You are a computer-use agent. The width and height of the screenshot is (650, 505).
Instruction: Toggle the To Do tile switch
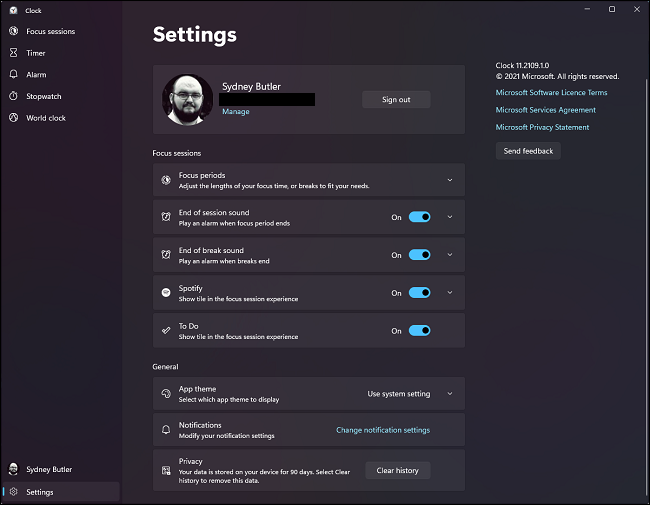tap(419, 331)
